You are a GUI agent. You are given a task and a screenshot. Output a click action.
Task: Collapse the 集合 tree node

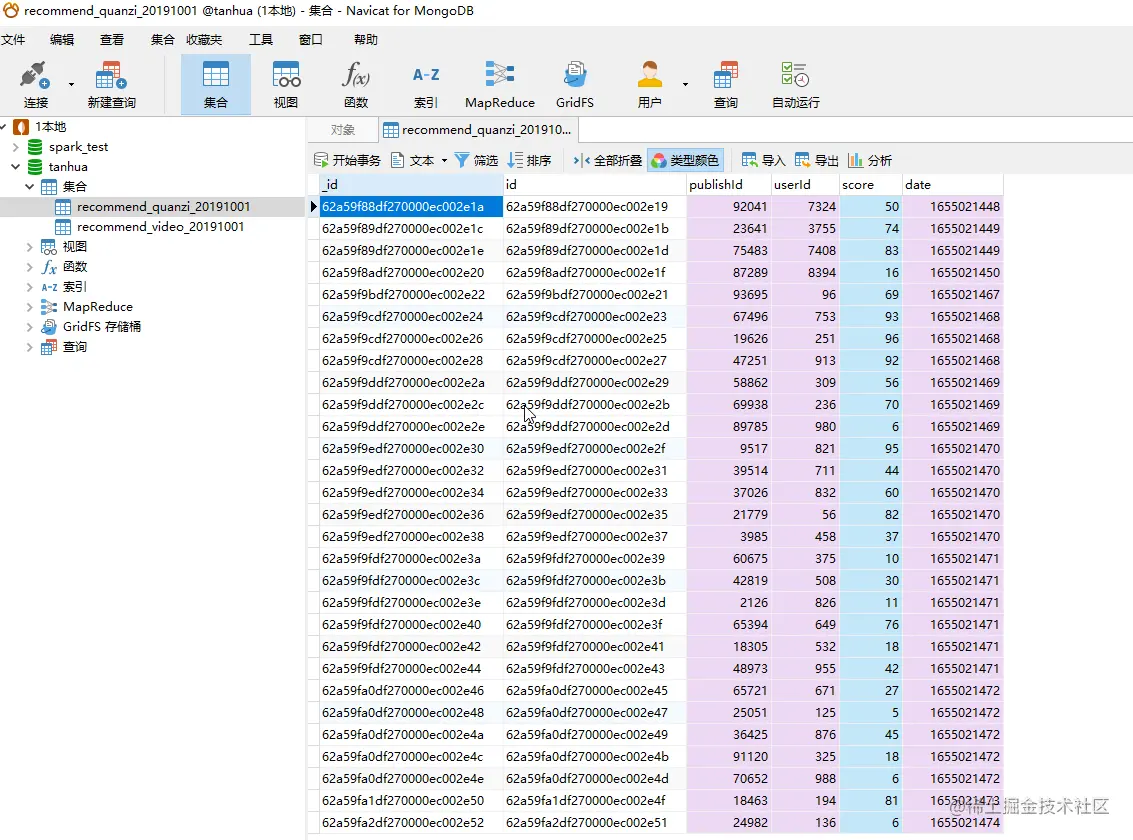pos(30,186)
